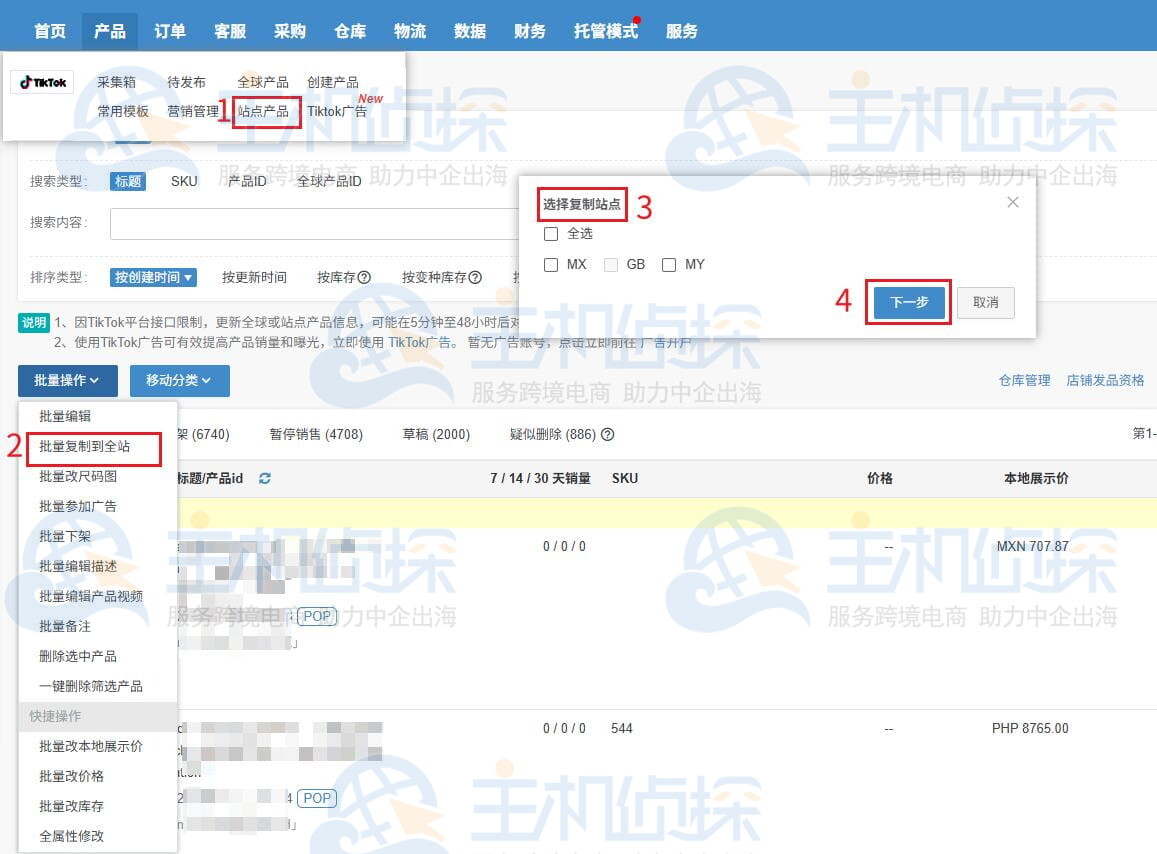This screenshot has width=1157, height=854.
Task: Close the 选择复制站点 dialog
Action: point(1012,201)
